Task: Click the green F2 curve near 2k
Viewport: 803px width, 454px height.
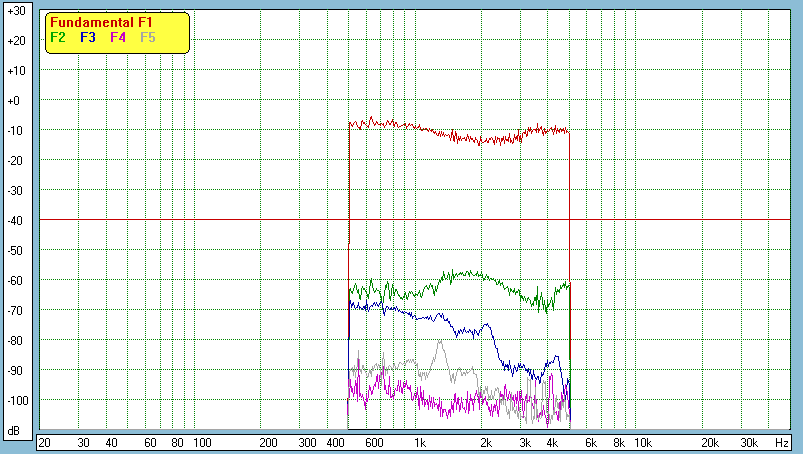Action: tap(486, 275)
